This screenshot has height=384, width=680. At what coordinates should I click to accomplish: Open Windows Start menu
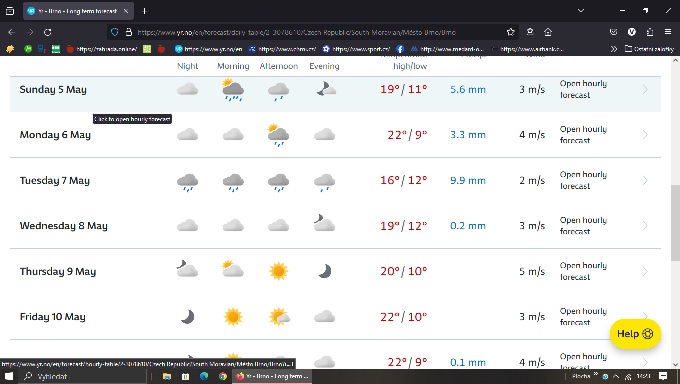pos(9,376)
